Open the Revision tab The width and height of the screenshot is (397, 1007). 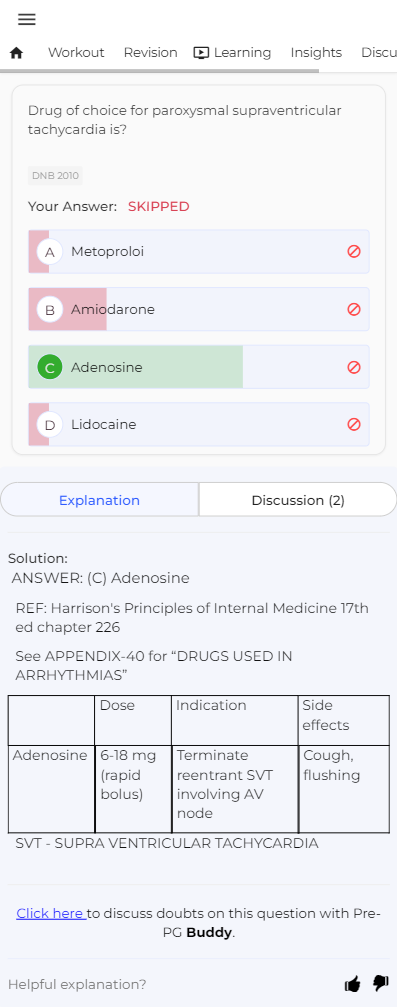(150, 53)
